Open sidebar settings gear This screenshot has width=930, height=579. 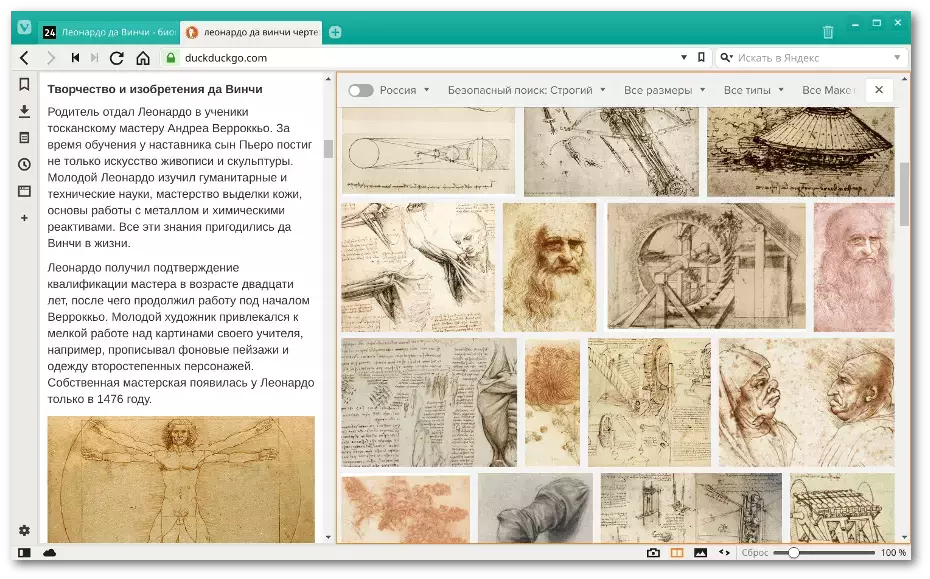pyautogui.click(x=24, y=530)
